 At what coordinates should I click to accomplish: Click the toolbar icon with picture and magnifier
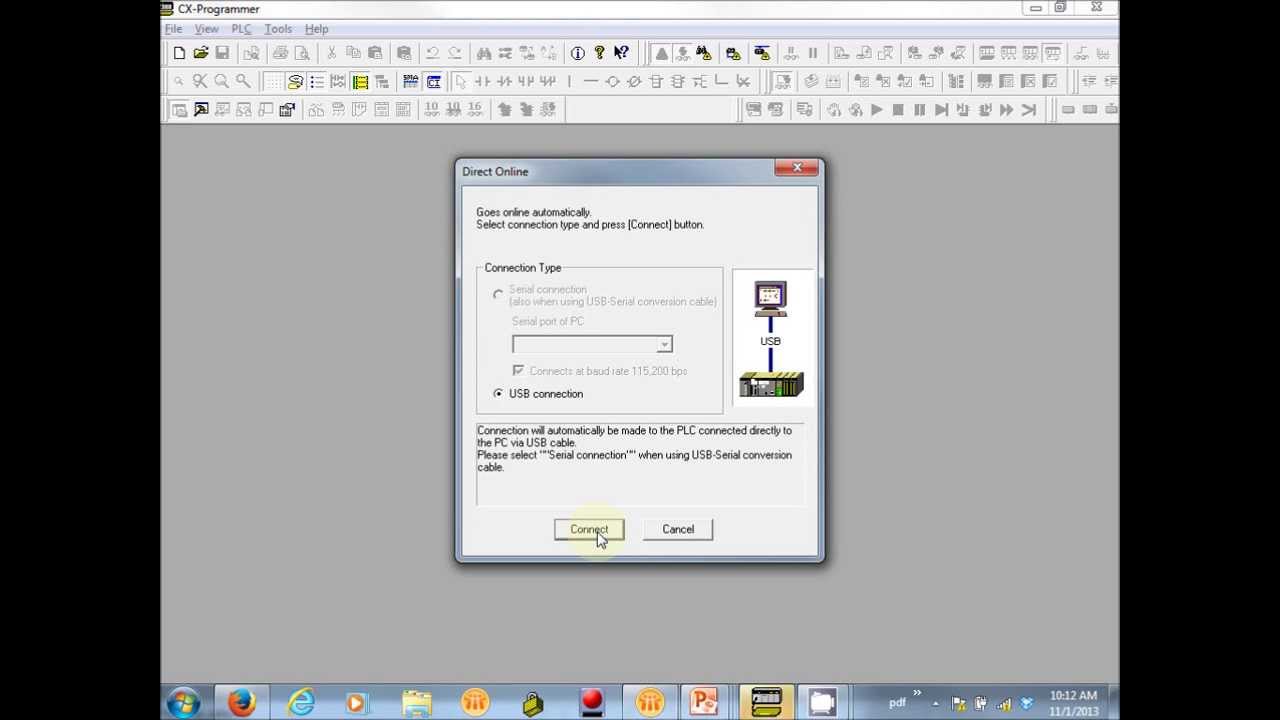pyautogui.click(x=201, y=110)
